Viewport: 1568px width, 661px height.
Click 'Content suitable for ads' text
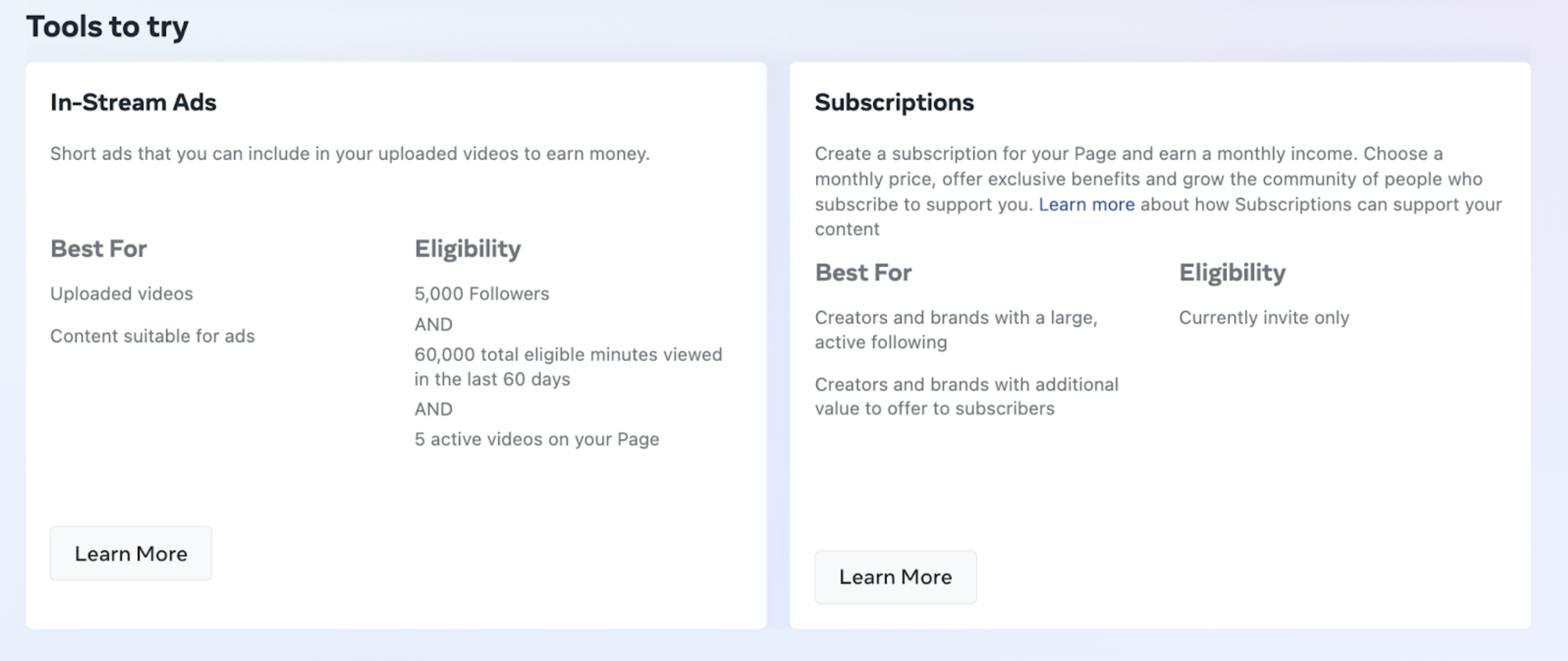point(152,336)
